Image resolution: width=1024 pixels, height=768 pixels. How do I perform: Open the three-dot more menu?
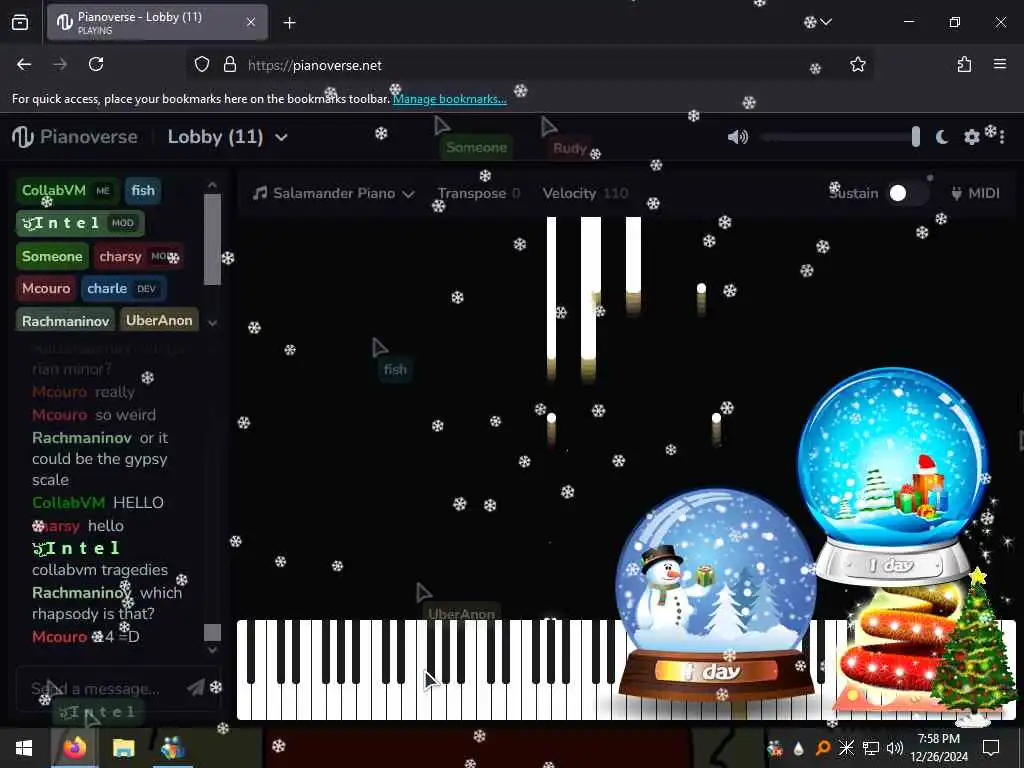1002,137
